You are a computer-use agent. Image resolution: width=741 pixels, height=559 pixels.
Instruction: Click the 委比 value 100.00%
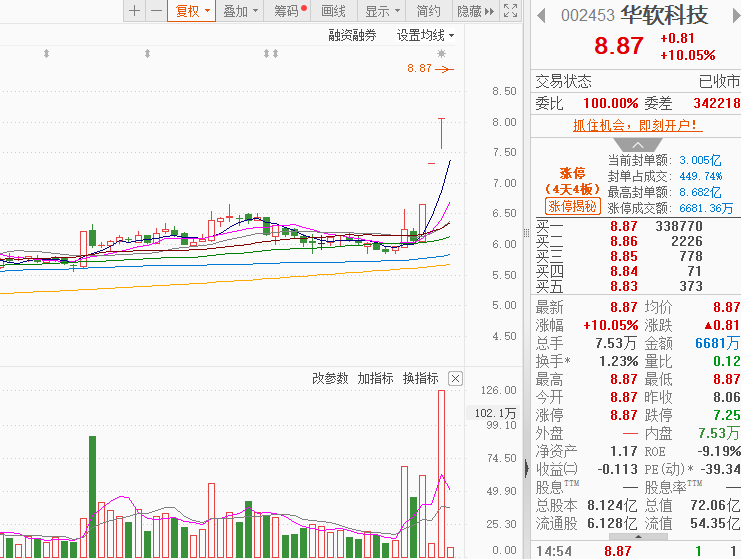pos(611,103)
